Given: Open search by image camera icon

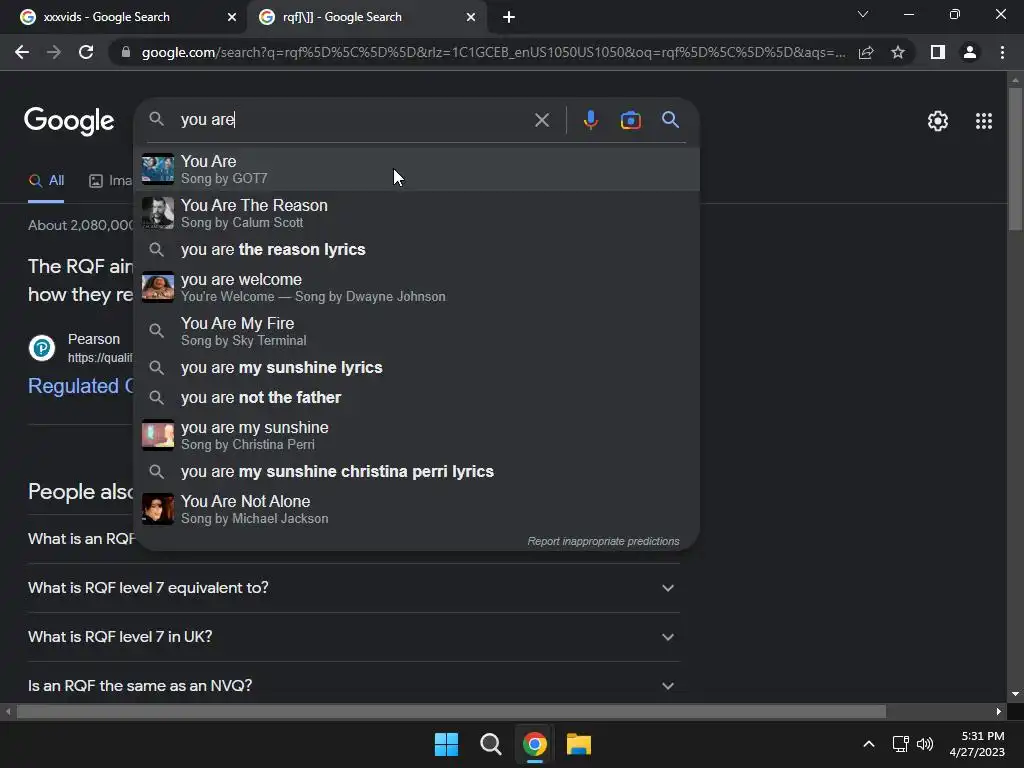Looking at the screenshot, I should (630, 120).
